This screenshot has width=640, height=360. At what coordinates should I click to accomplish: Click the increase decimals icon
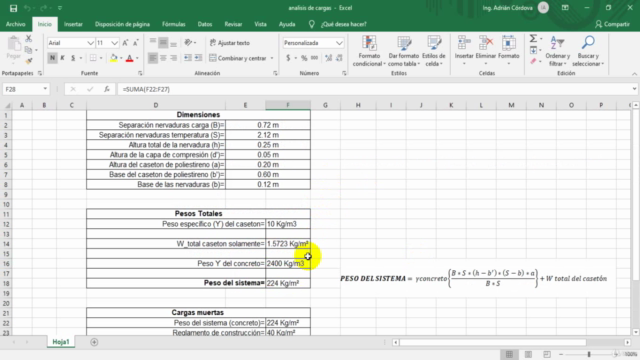click(x=329, y=58)
